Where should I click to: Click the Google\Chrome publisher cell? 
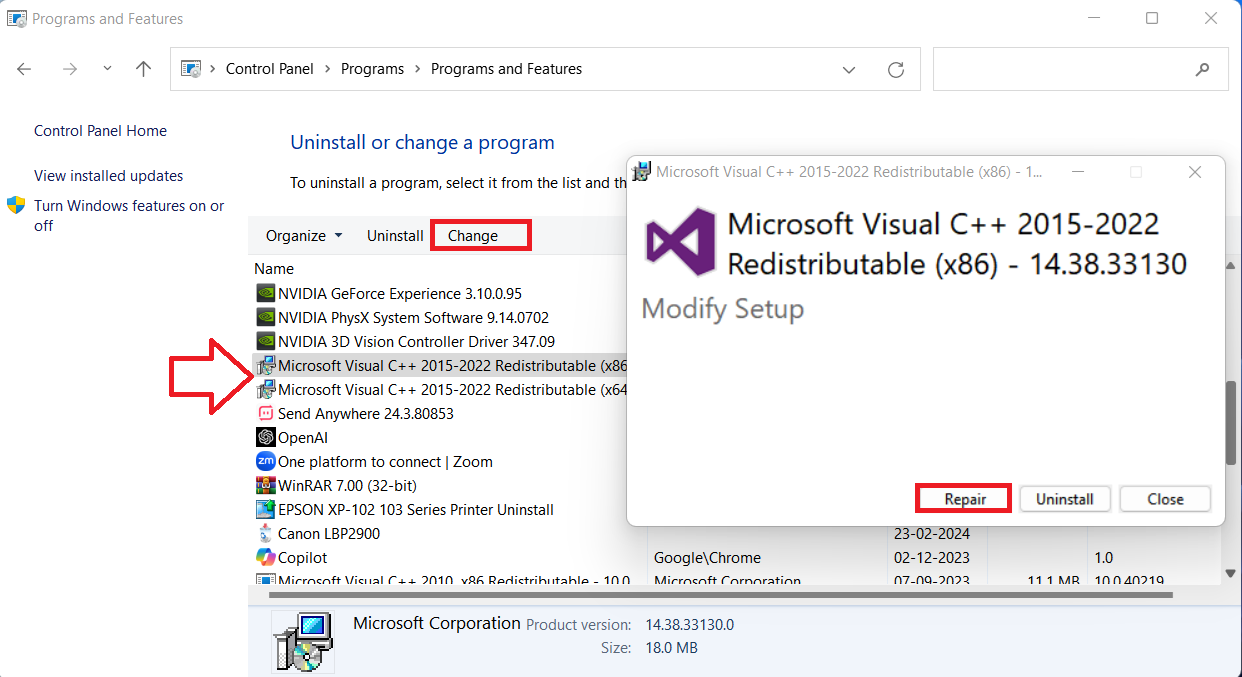point(707,557)
